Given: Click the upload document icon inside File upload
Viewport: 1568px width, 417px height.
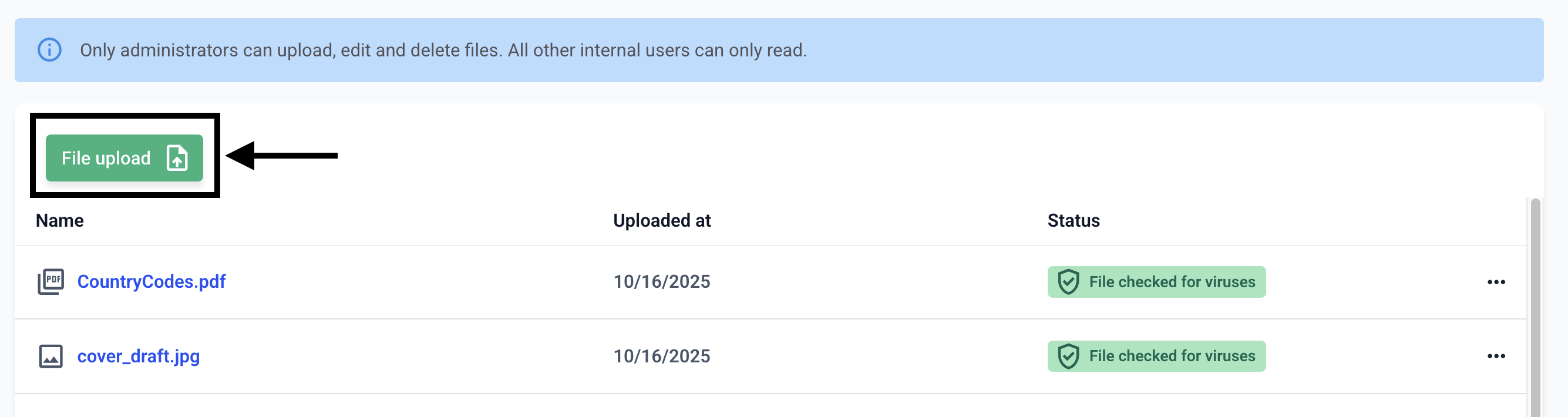Looking at the screenshot, I should pyautogui.click(x=177, y=158).
